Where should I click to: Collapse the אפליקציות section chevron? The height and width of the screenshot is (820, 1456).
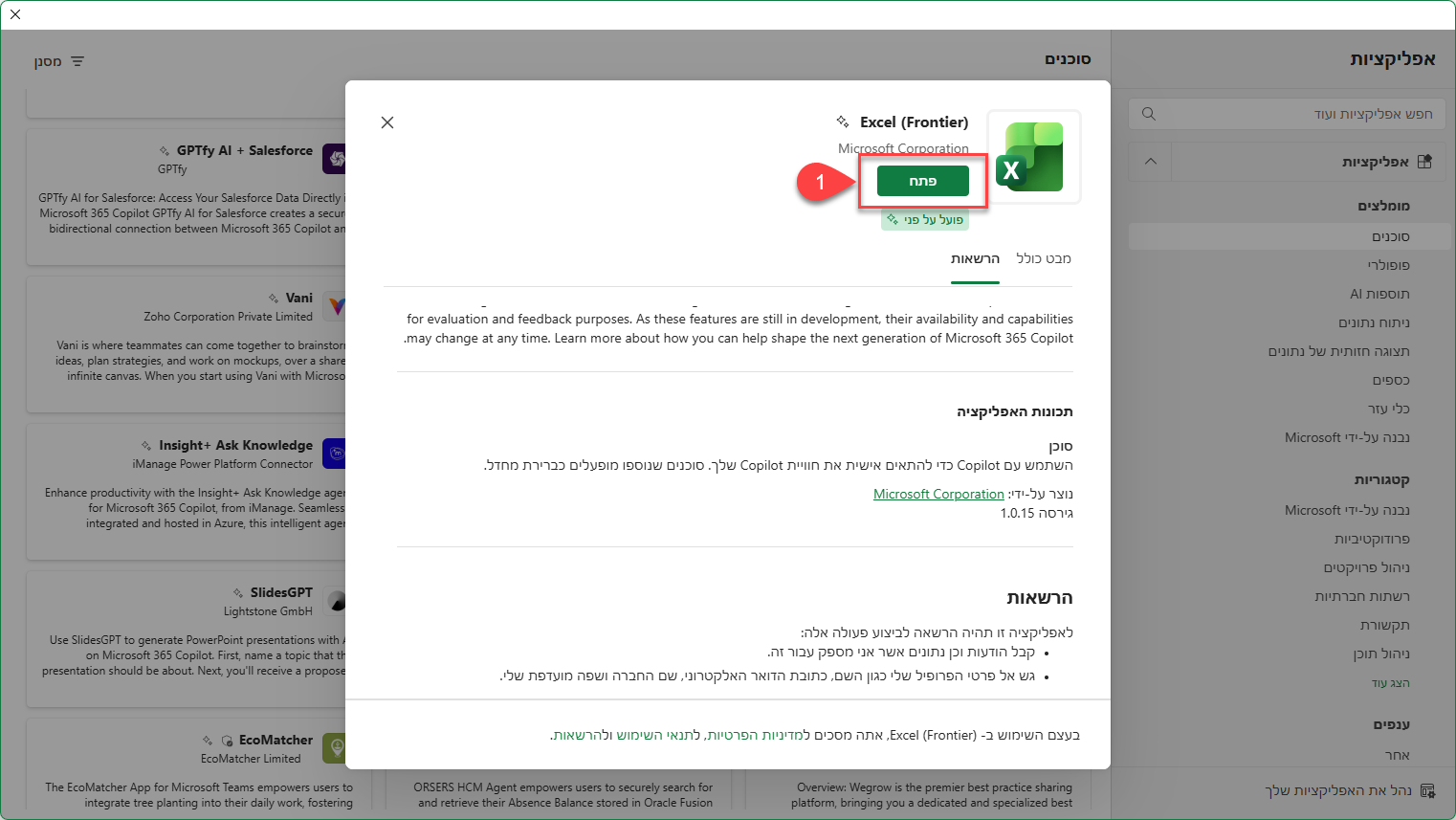[1151, 162]
